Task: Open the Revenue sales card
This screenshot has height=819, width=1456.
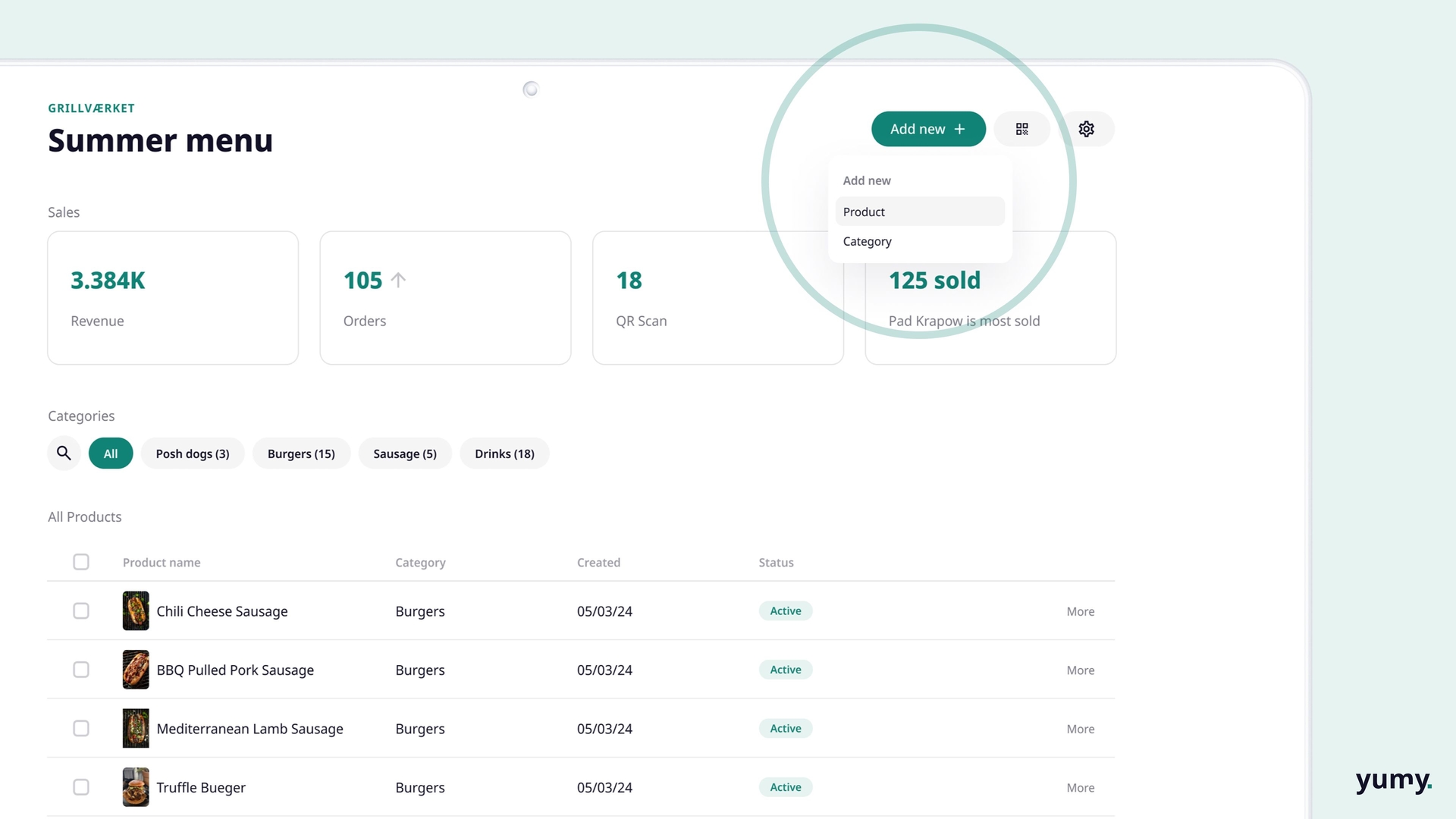Action: point(173,298)
